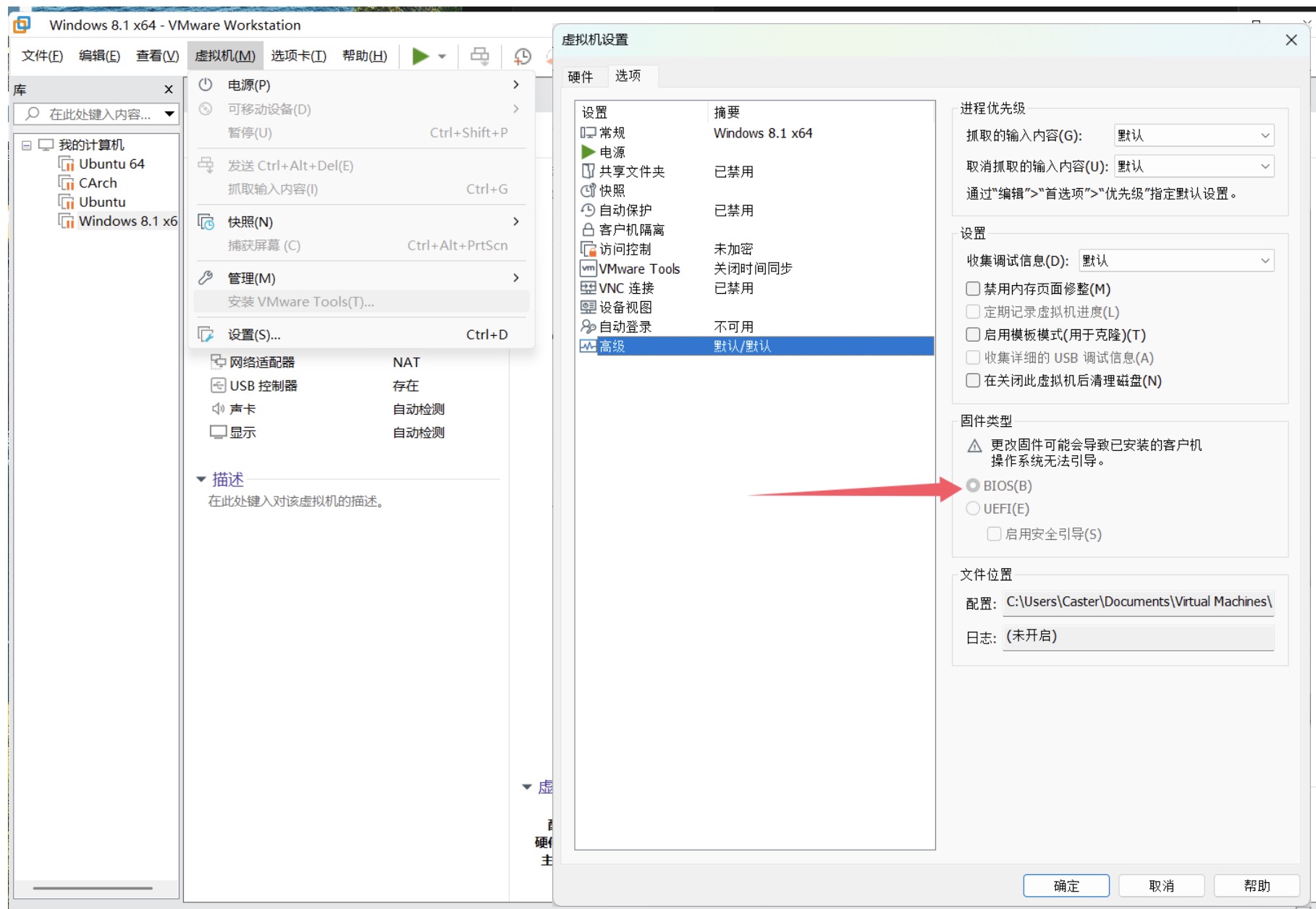Collapse the 我的计算机 tree node
Viewport: 1316px width, 909px height.
click(27, 145)
